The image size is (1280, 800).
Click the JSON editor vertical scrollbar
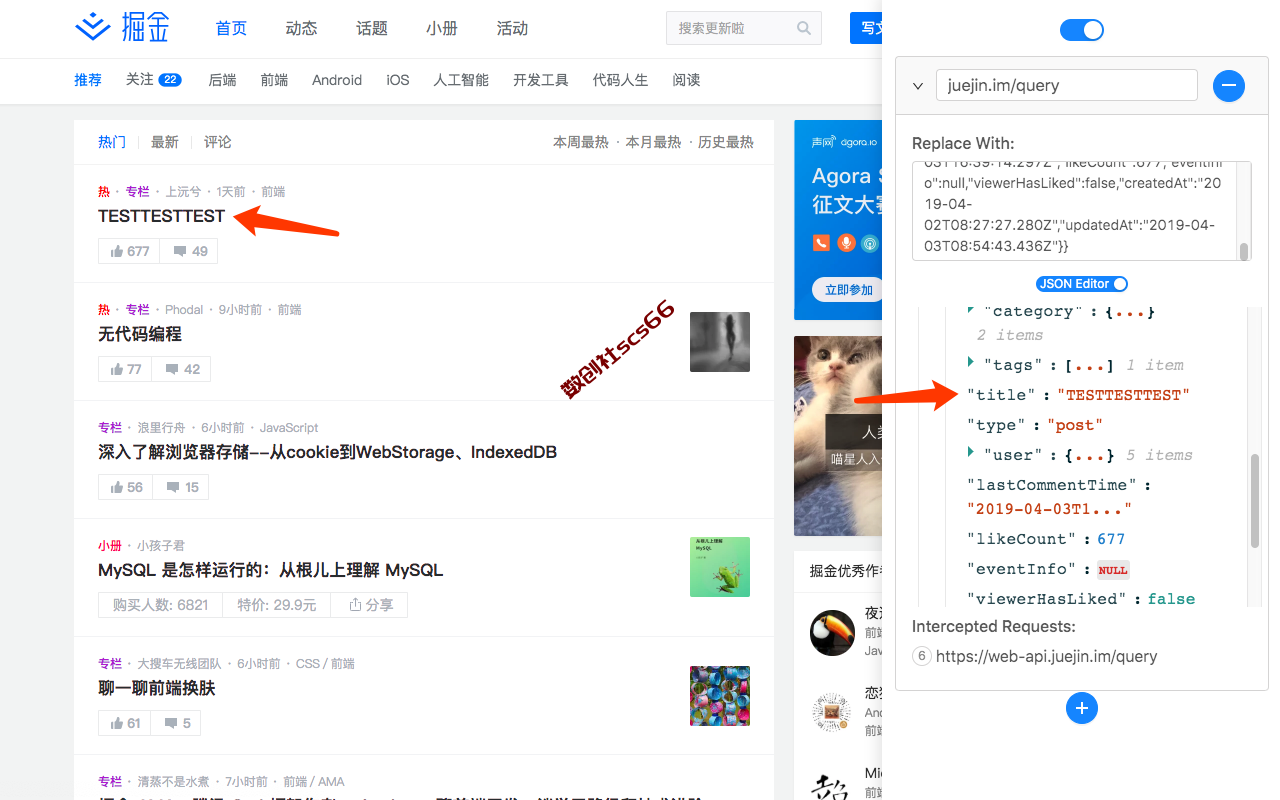(1255, 500)
